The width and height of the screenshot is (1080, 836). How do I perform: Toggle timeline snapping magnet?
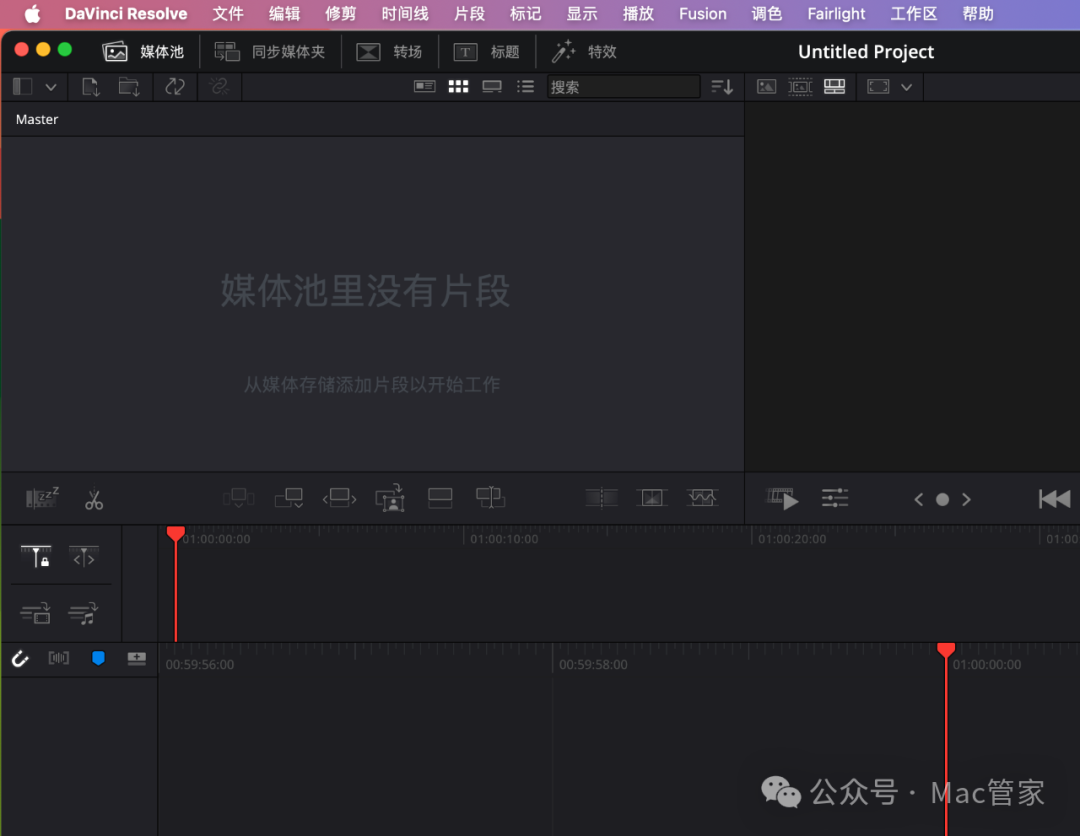(x=20, y=659)
